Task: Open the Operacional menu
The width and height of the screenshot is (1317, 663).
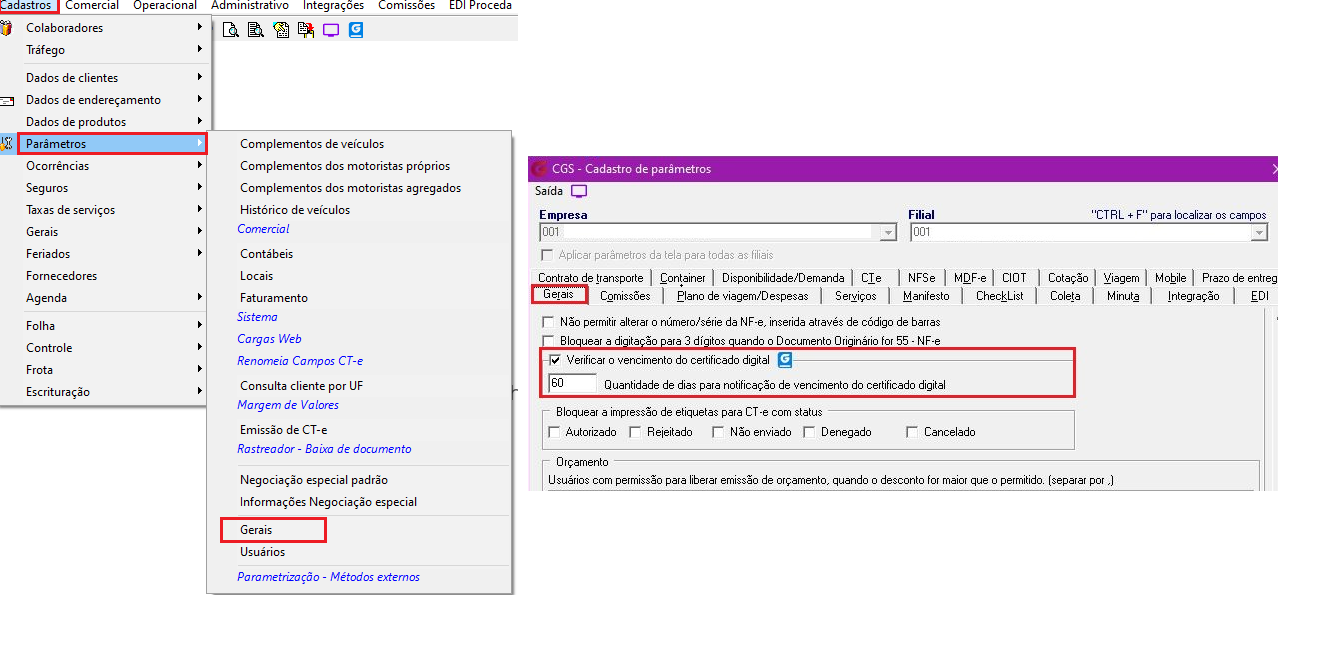Action: pos(165,5)
